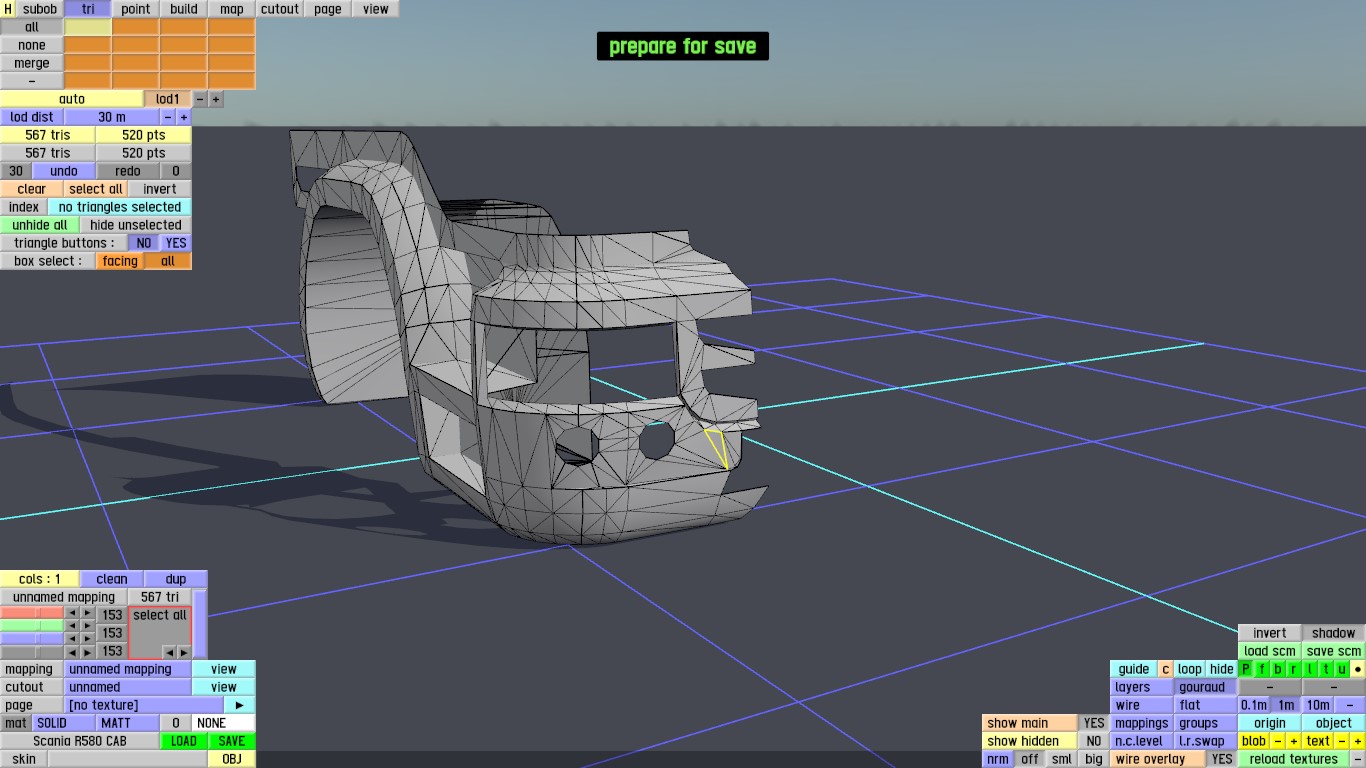Click the prepare for save button
This screenshot has width=1366, height=768.
[683, 46]
